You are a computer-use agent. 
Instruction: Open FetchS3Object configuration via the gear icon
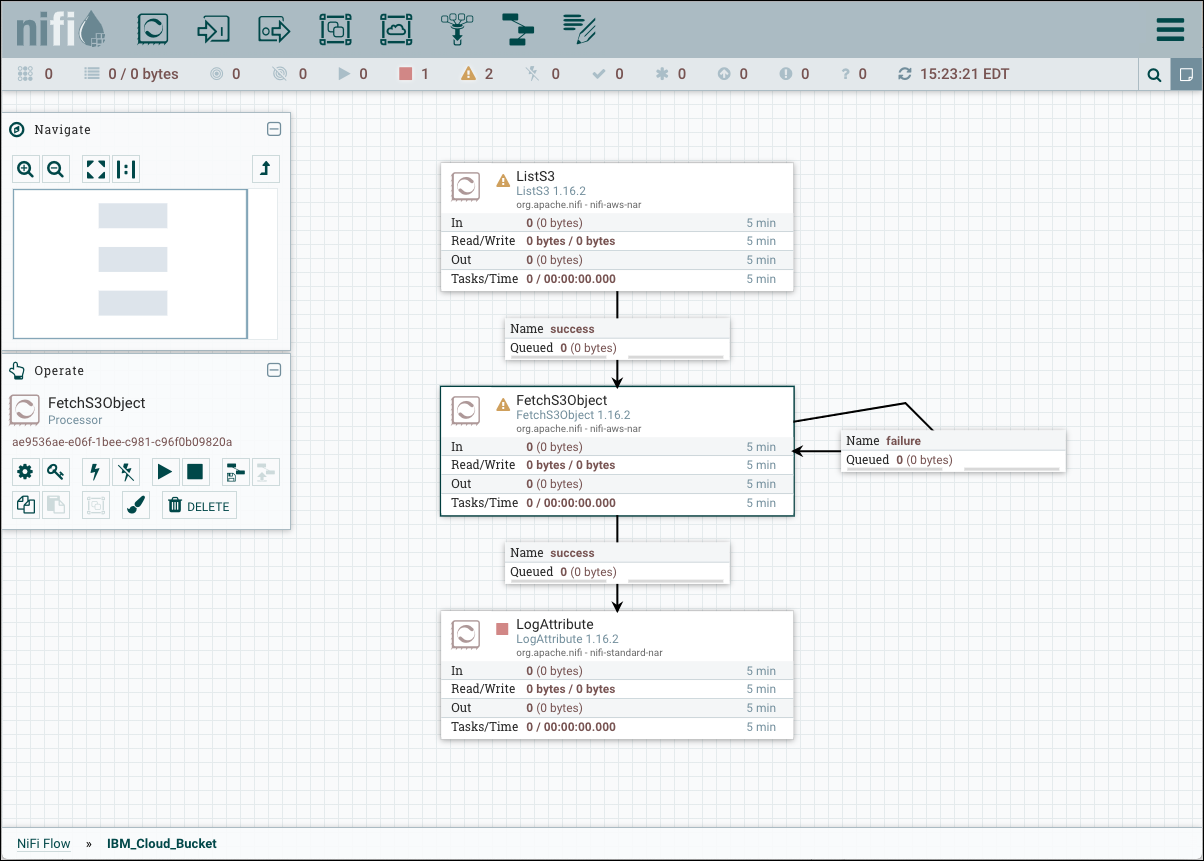tap(25, 471)
